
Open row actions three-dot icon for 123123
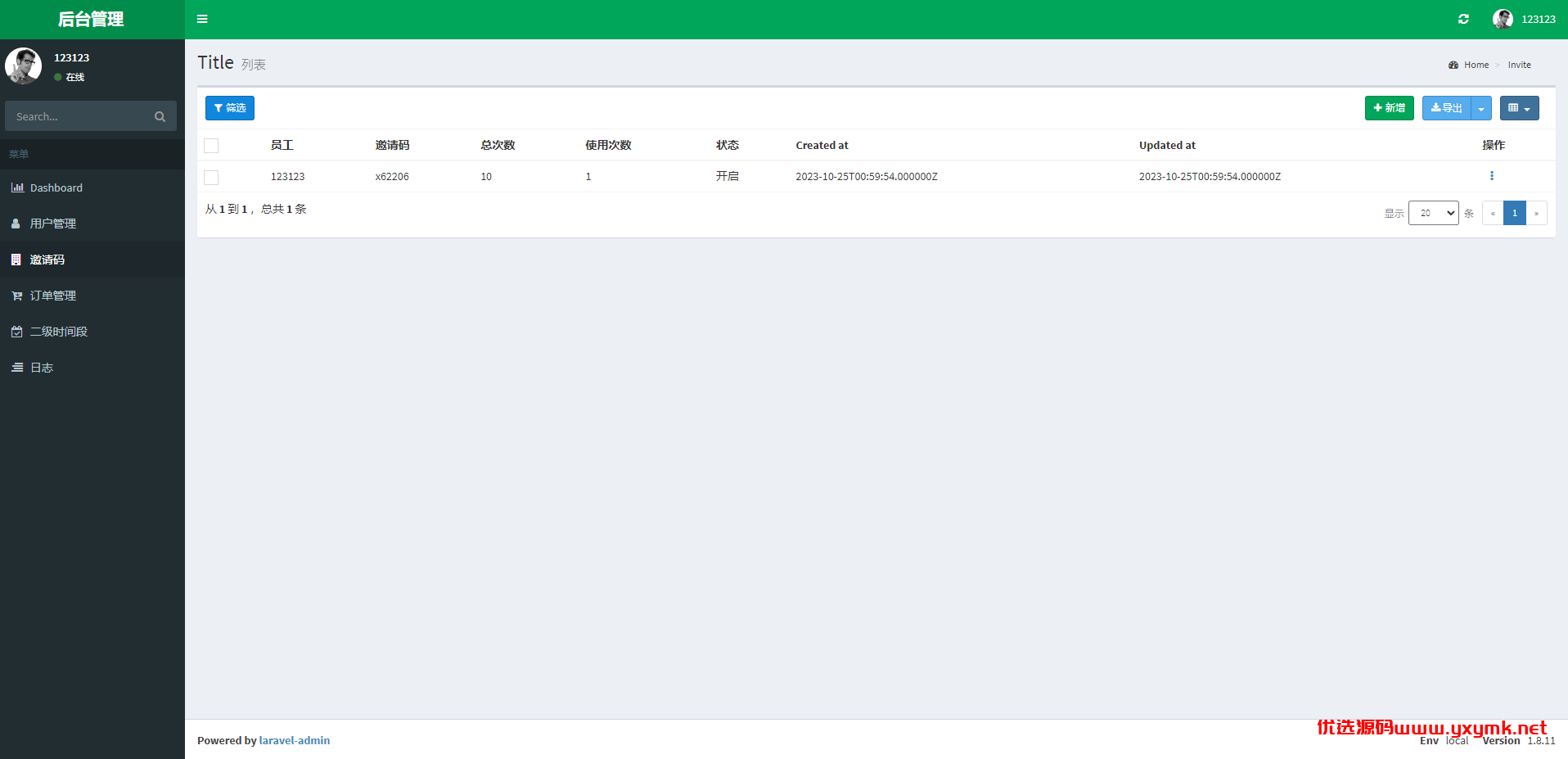[1491, 176]
